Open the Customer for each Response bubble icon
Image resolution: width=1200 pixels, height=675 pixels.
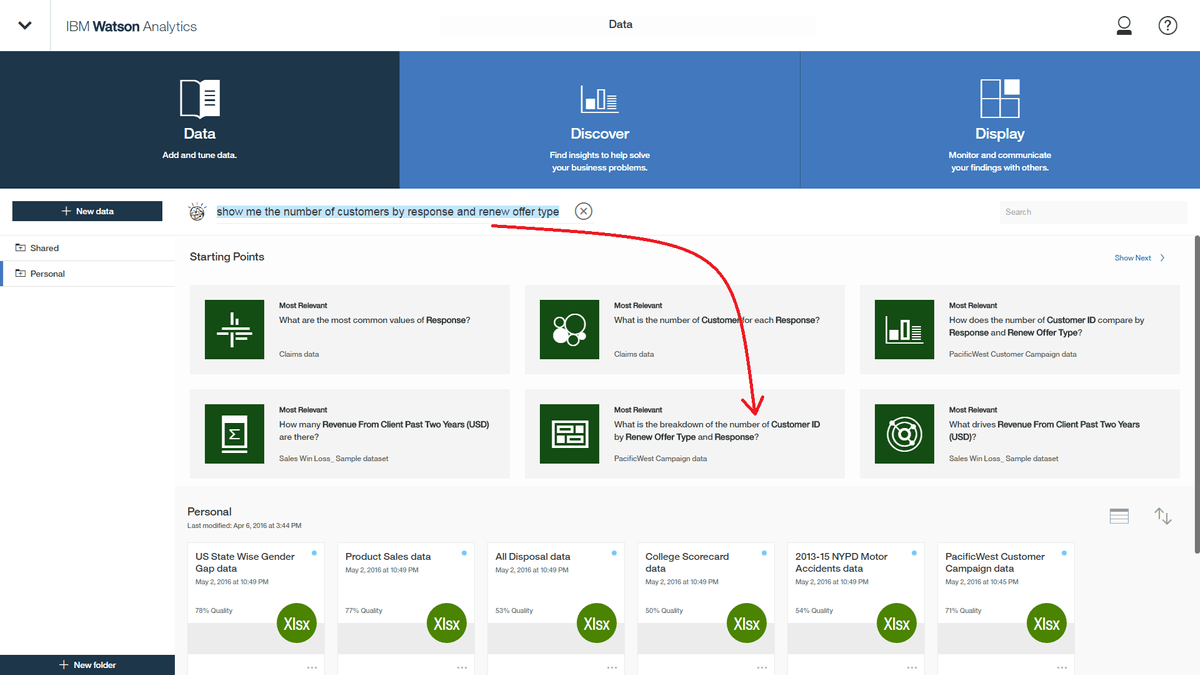coord(569,329)
